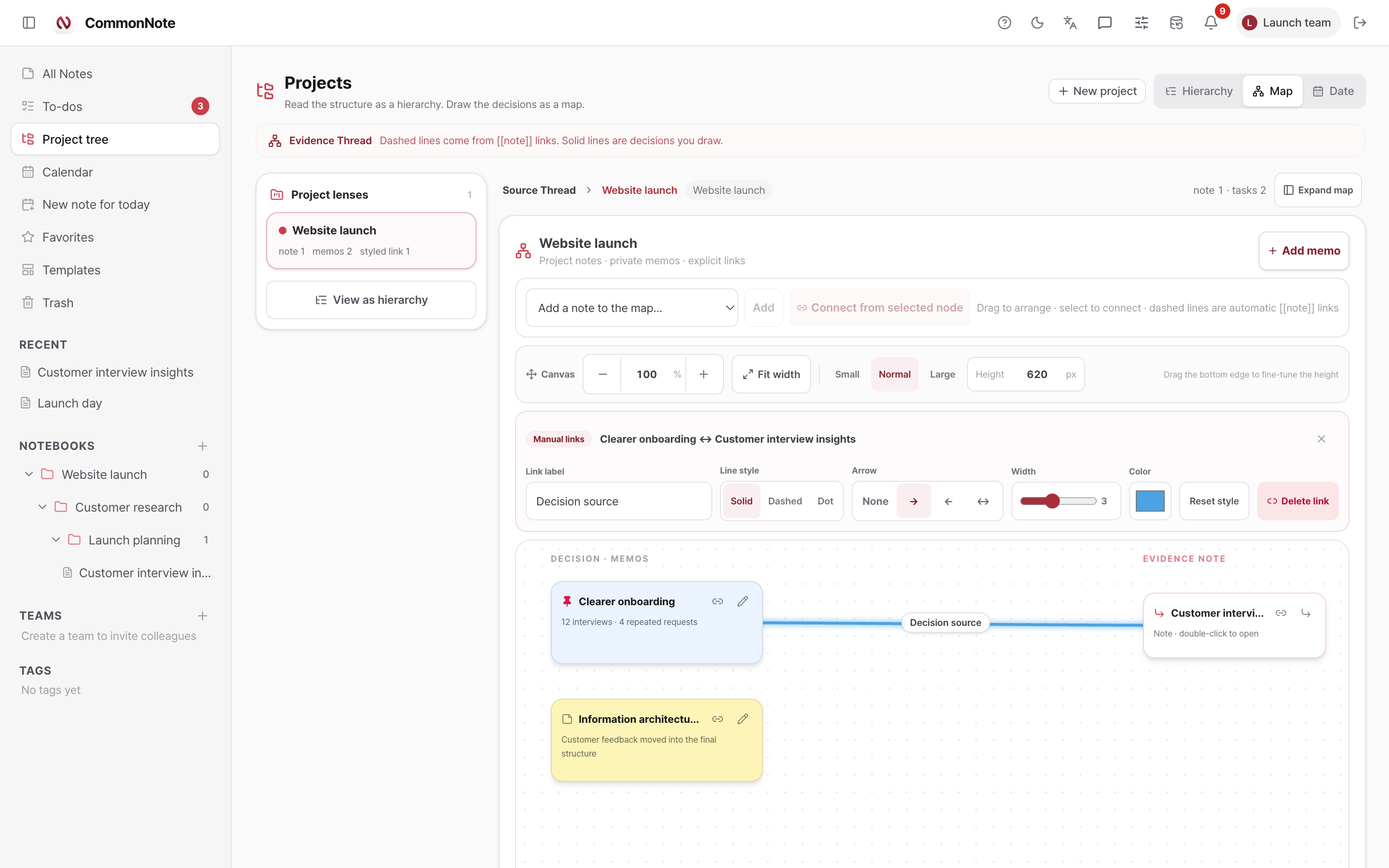The image size is (1389, 868).
Task: Open the Add a note to the map dropdown
Action: tap(632, 308)
